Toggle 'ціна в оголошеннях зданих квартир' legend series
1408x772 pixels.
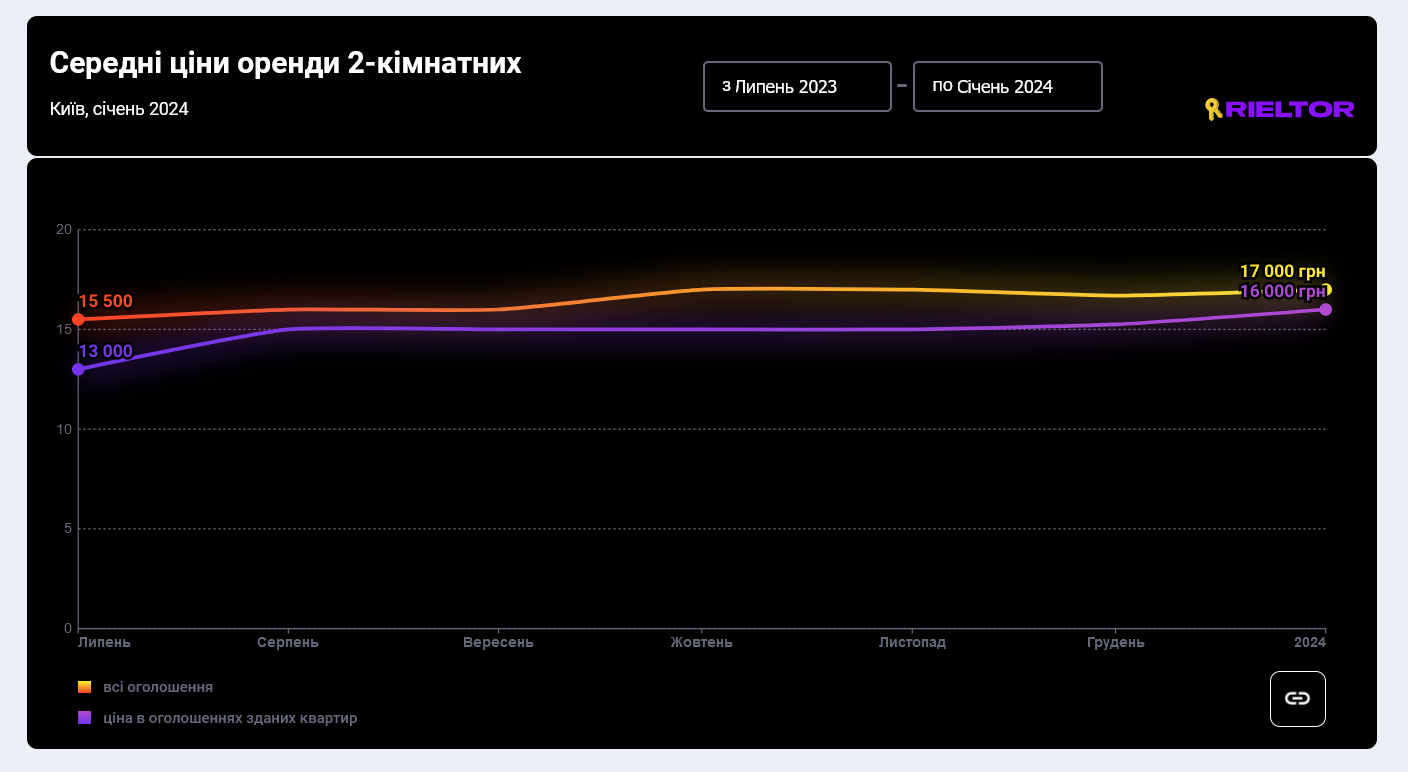pyautogui.click(x=217, y=718)
